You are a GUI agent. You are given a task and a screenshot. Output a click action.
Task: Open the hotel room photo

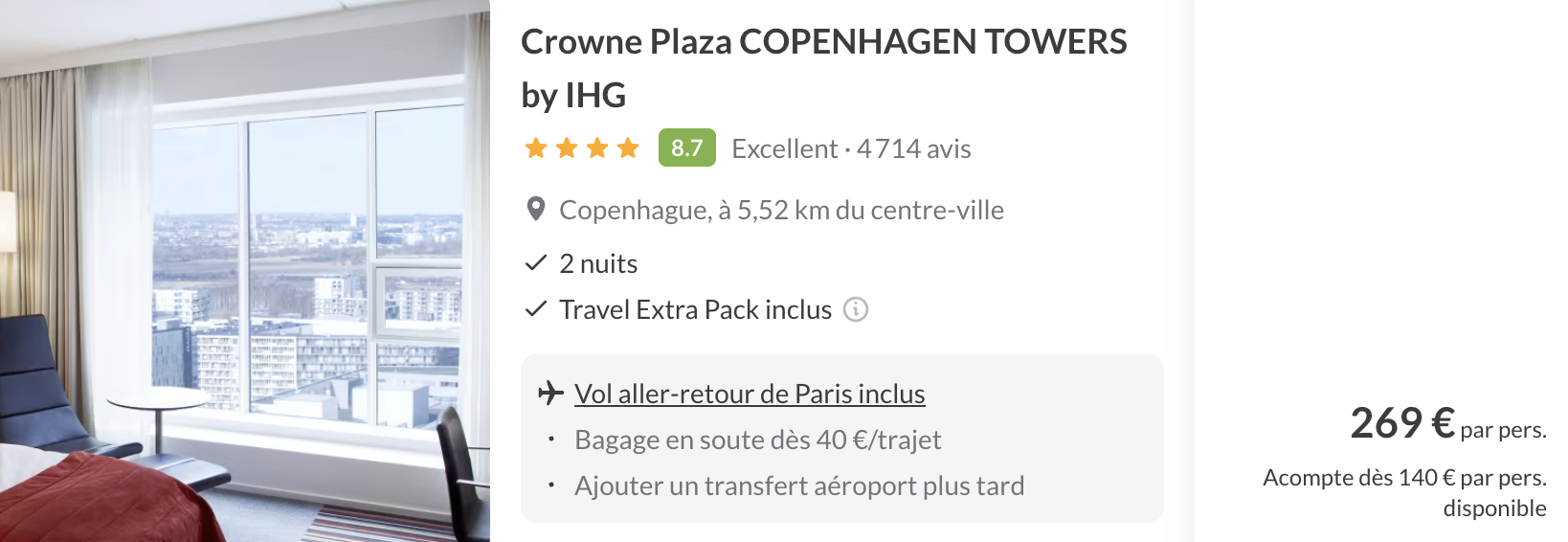click(x=245, y=271)
